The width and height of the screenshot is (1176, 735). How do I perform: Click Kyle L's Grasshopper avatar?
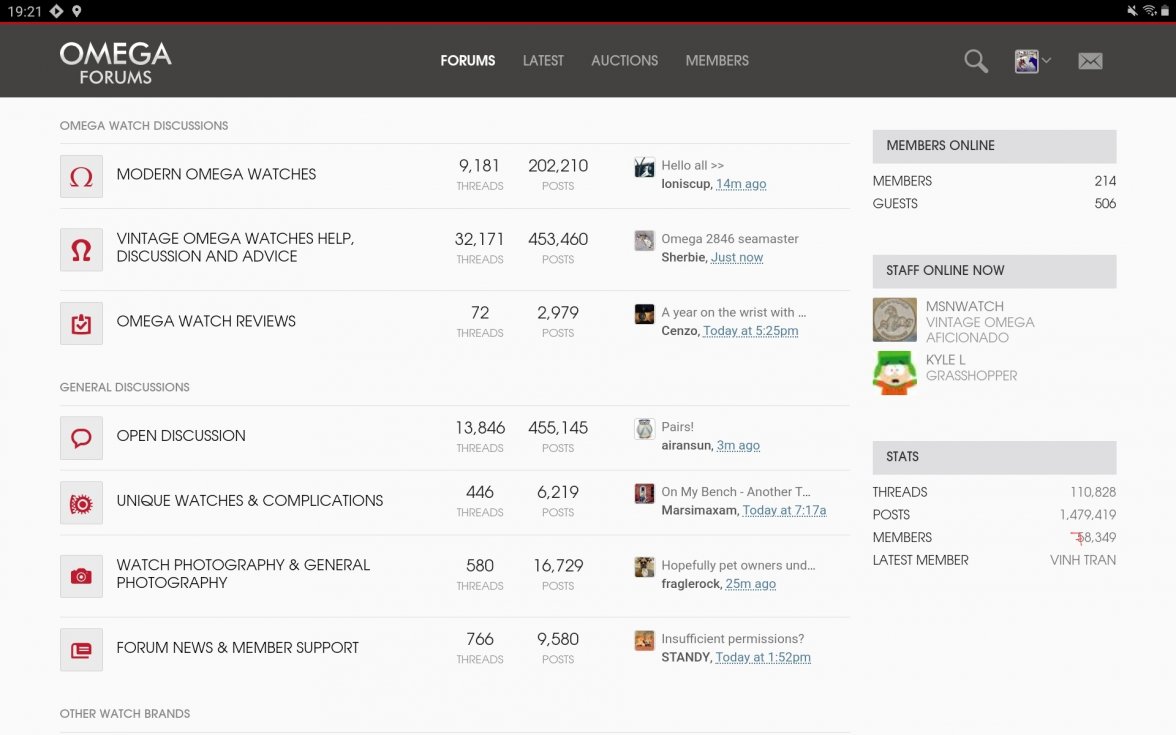coord(894,373)
